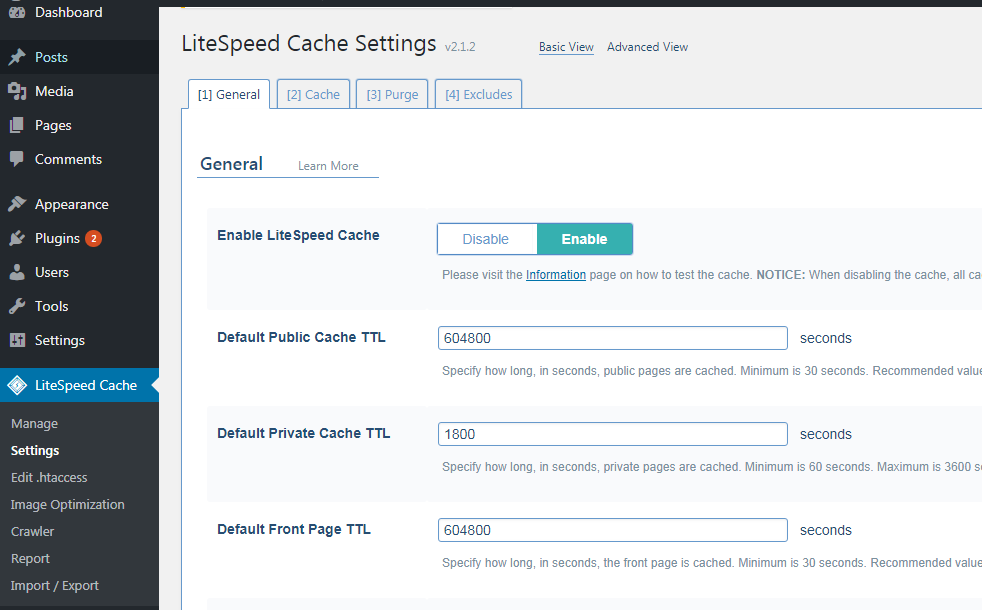The height and width of the screenshot is (610, 982).
Task: Switch to the [2] Cache tab
Action: pyautogui.click(x=313, y=95)
